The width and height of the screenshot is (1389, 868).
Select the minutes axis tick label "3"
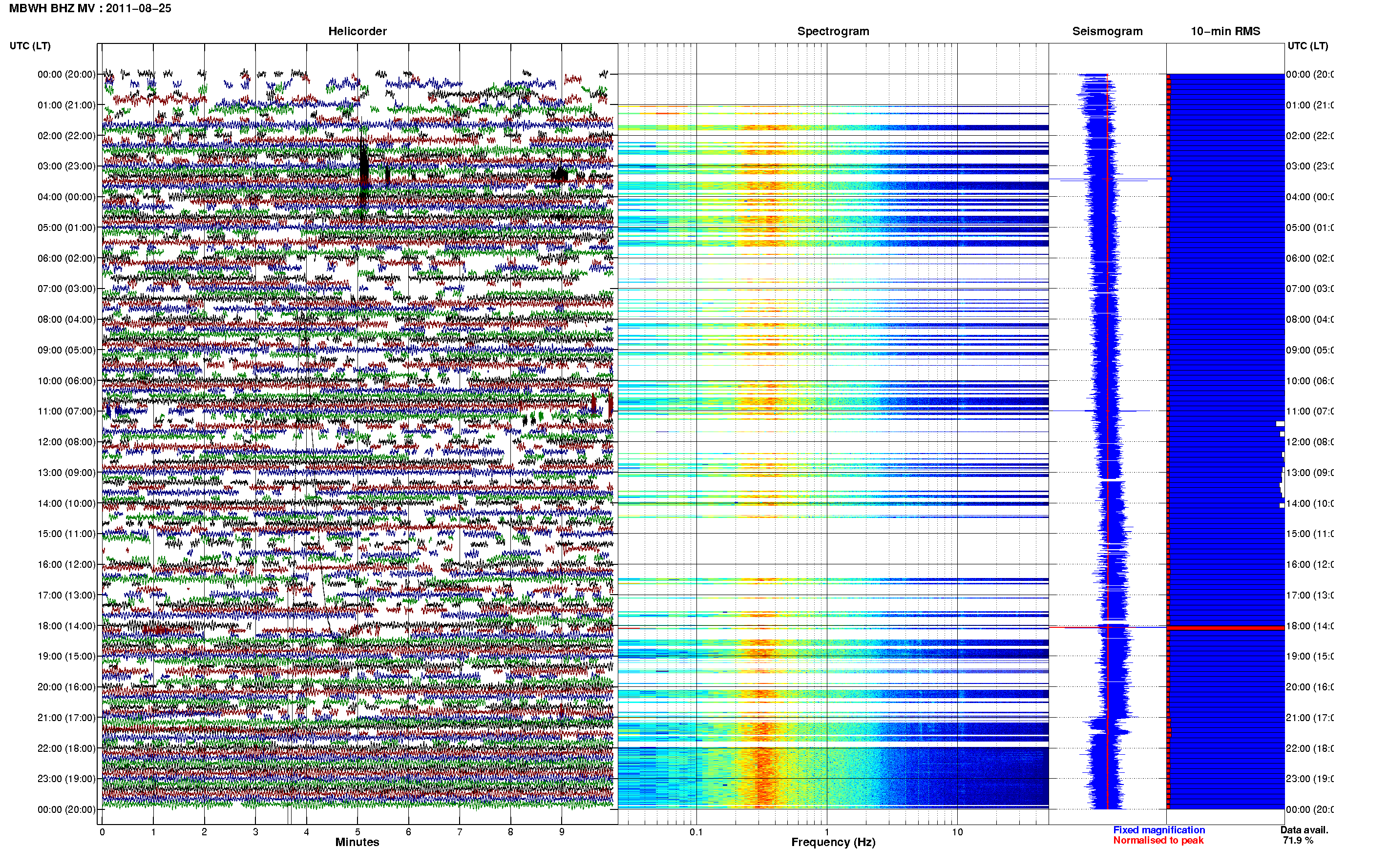(x=255, y=832)
